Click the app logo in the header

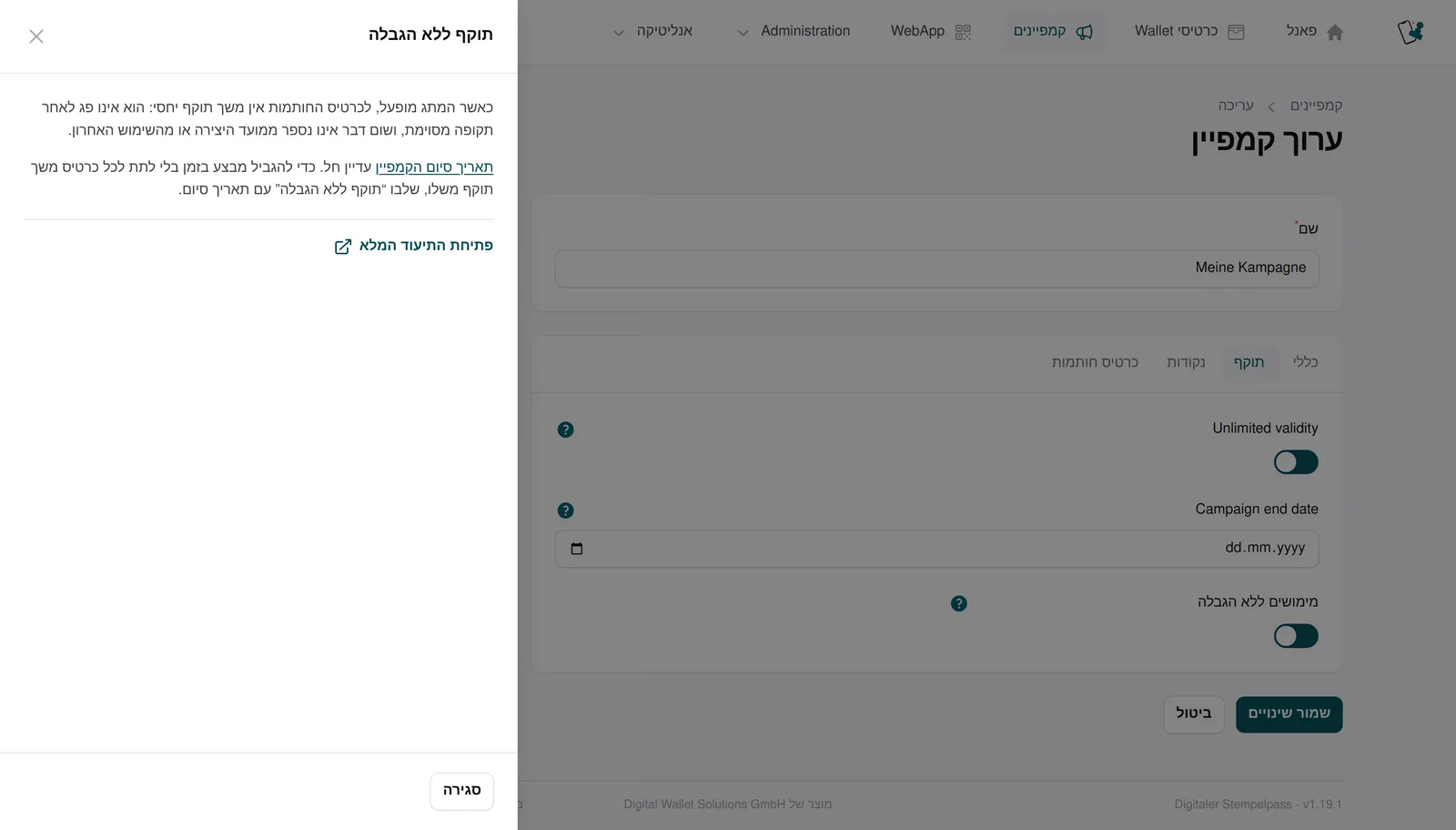[x=1410, y=32]
